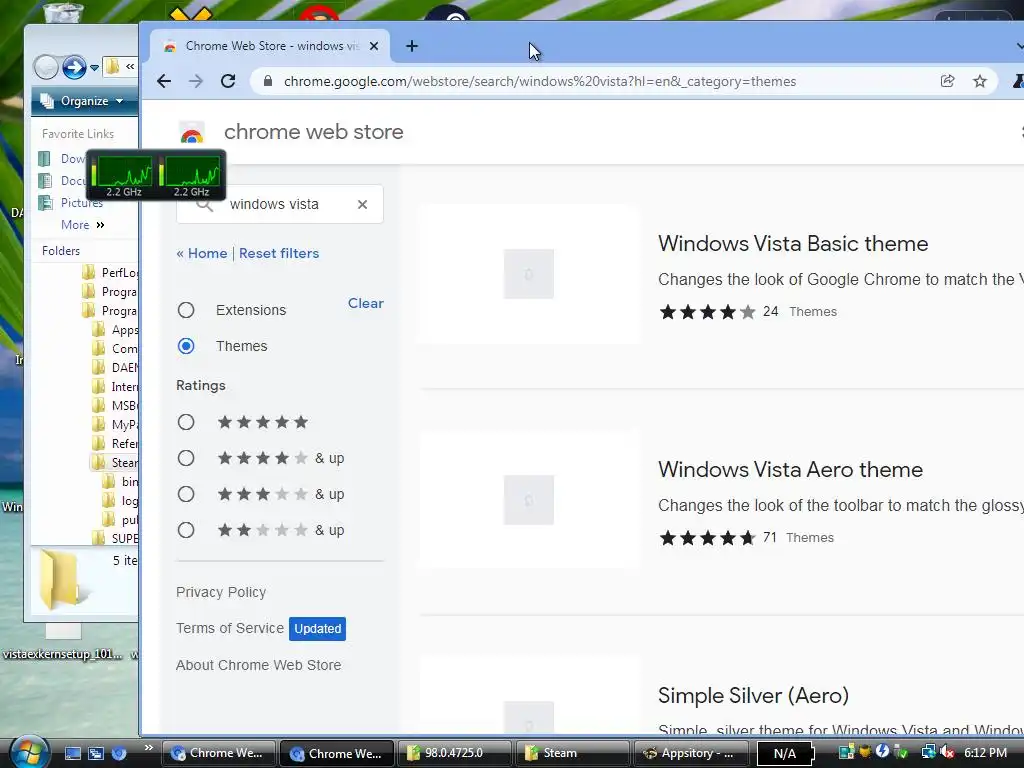Switch to Appsitory taskbar button
1024x768 pixels.
pyautogui.click(x=690, y=753)
